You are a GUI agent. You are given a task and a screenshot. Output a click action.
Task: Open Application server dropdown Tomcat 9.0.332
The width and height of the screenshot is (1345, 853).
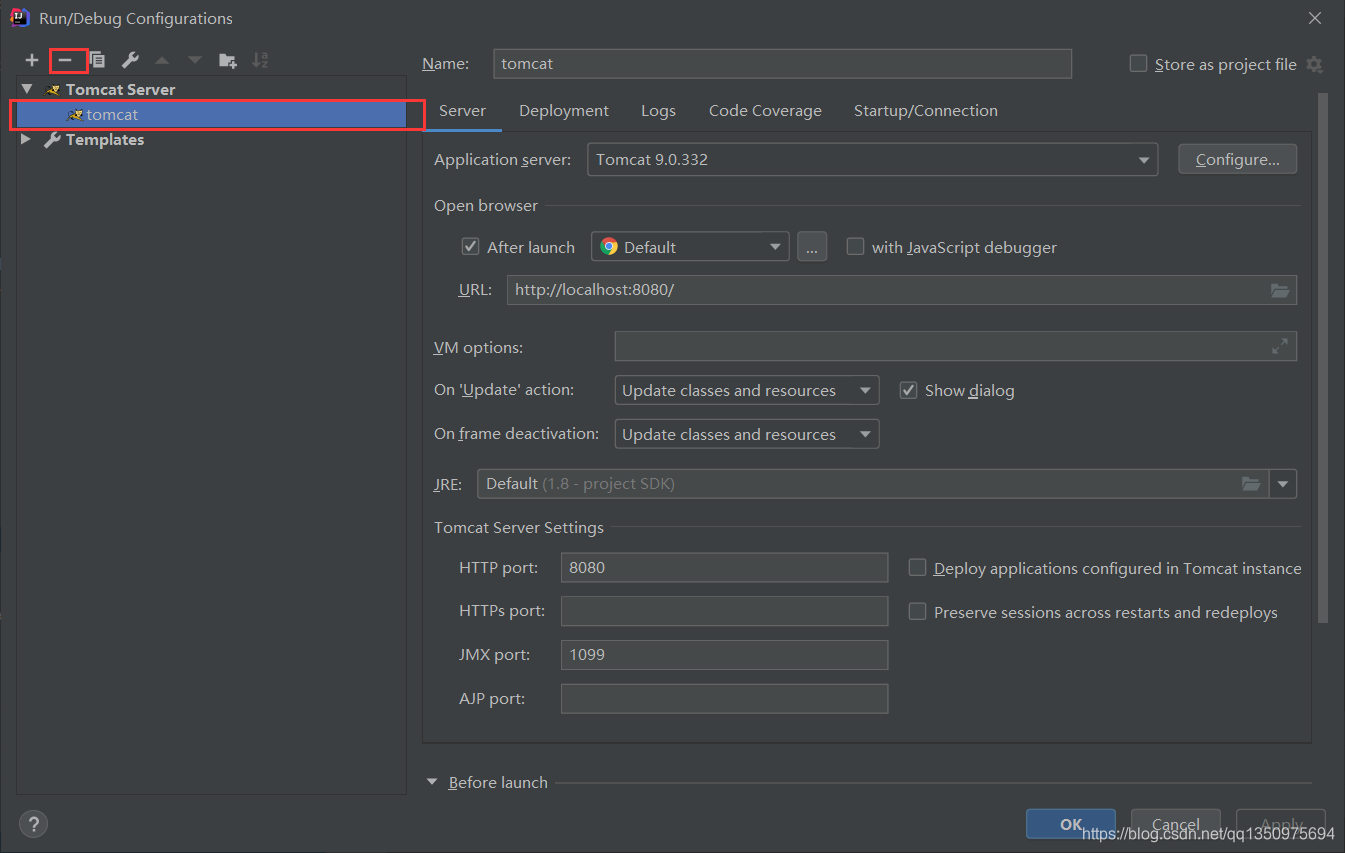(873, 160)
